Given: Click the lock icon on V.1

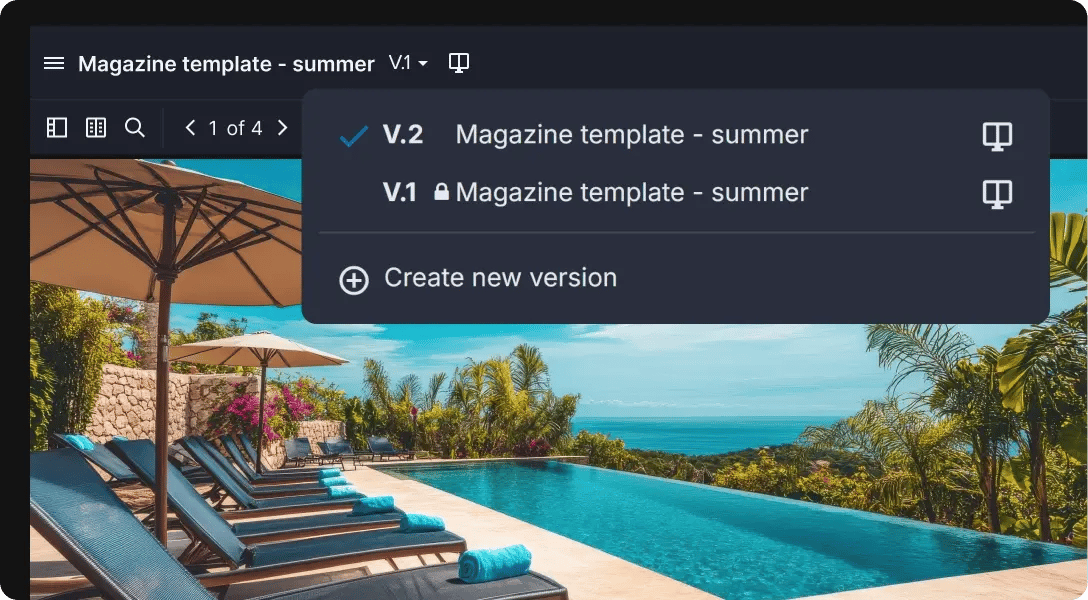Looking at the screenshot, I should 441,191.
